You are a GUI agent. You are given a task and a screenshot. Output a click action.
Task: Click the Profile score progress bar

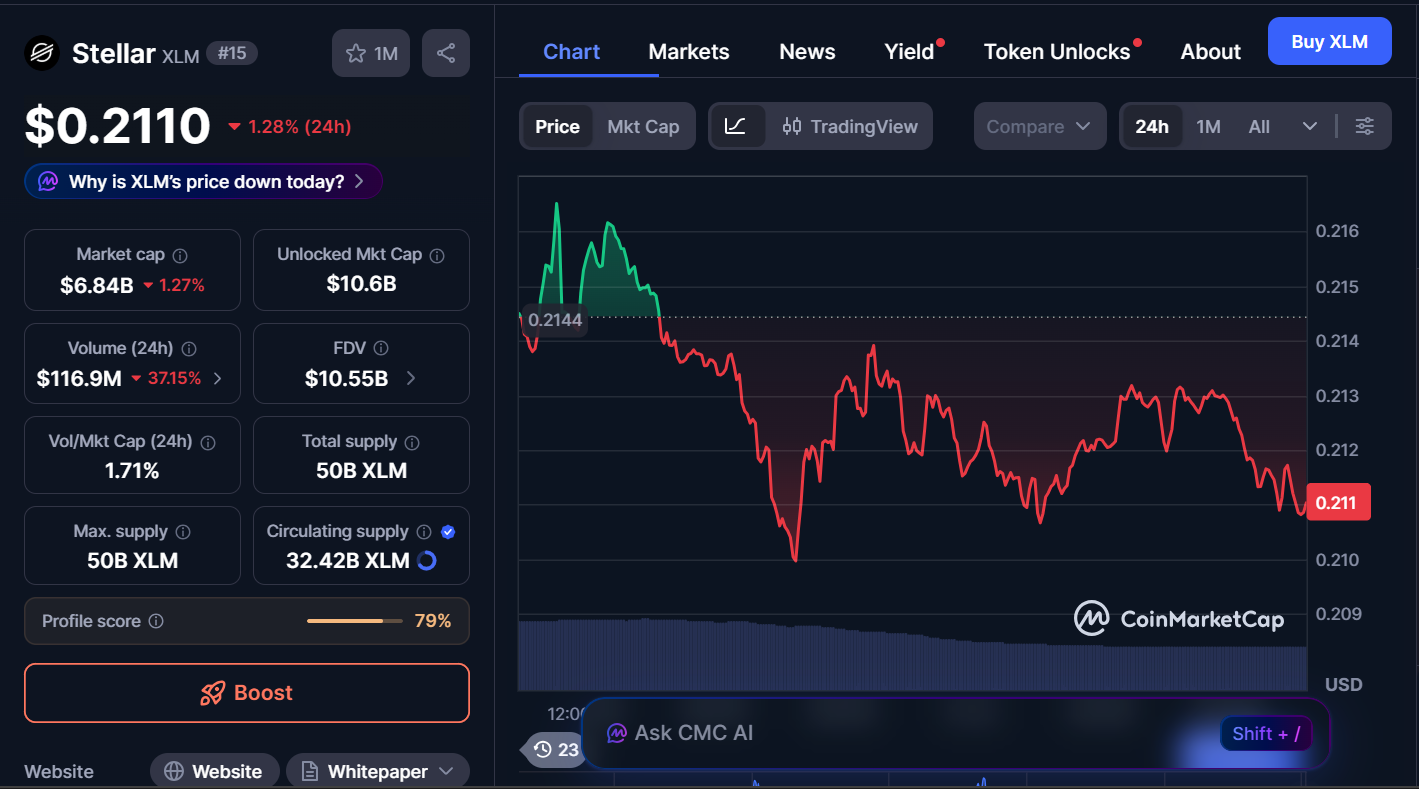pyautogui.click(x=354, y=620)
